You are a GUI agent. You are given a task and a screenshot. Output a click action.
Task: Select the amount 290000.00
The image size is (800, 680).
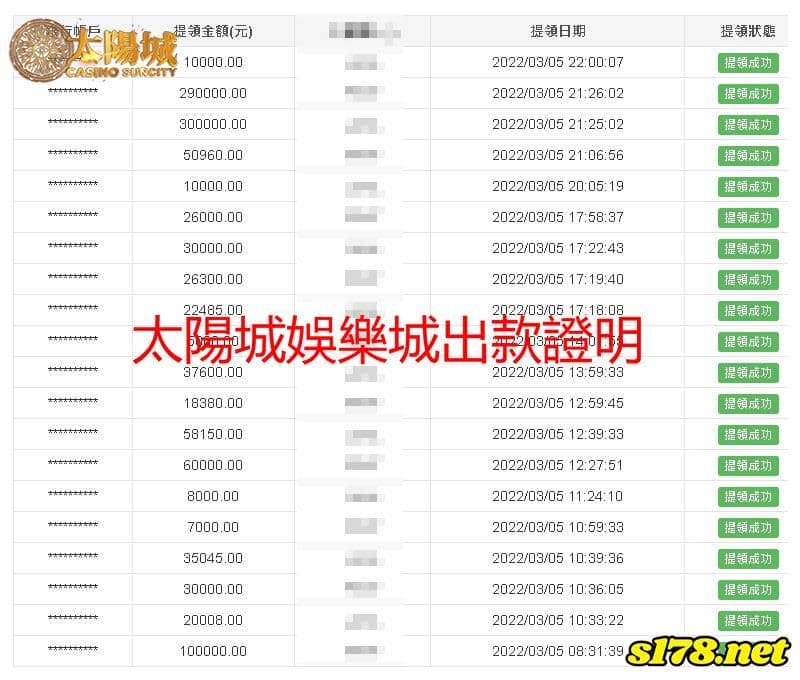point(213,93)
